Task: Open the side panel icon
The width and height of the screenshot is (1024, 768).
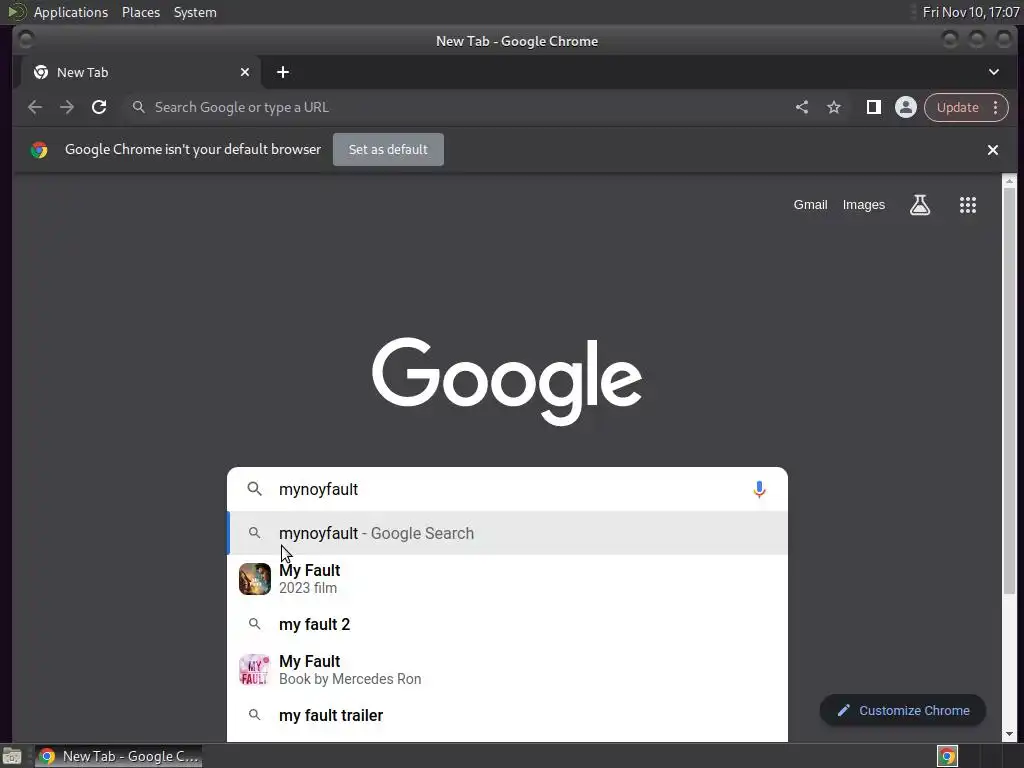Action: pos(873,107)
